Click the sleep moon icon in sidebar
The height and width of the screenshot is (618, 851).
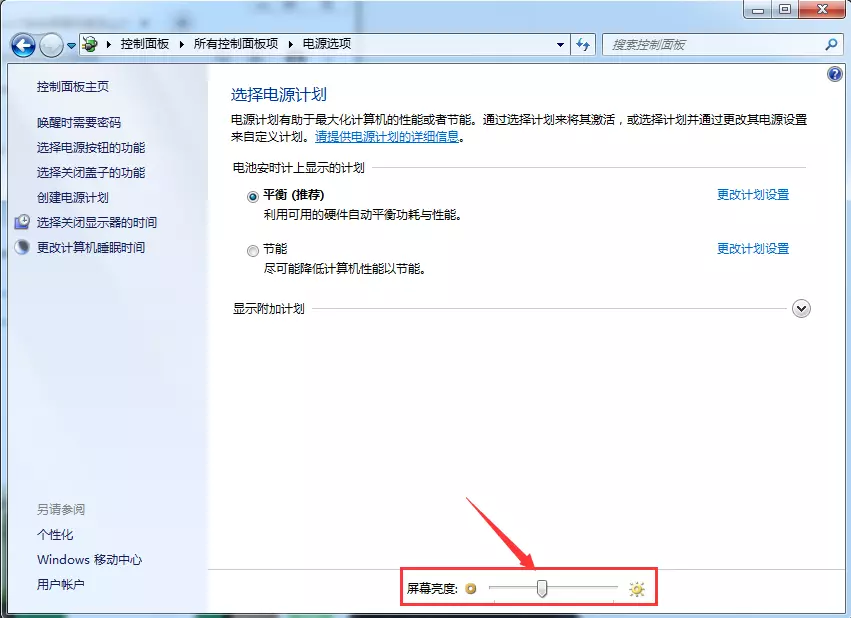point(22,247)
